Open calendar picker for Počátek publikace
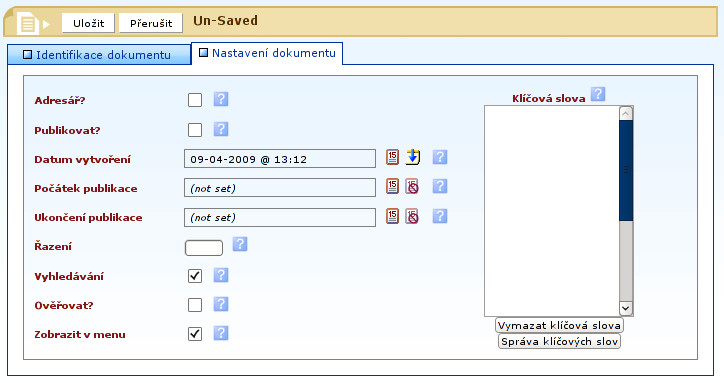 [x=392, y=186]
